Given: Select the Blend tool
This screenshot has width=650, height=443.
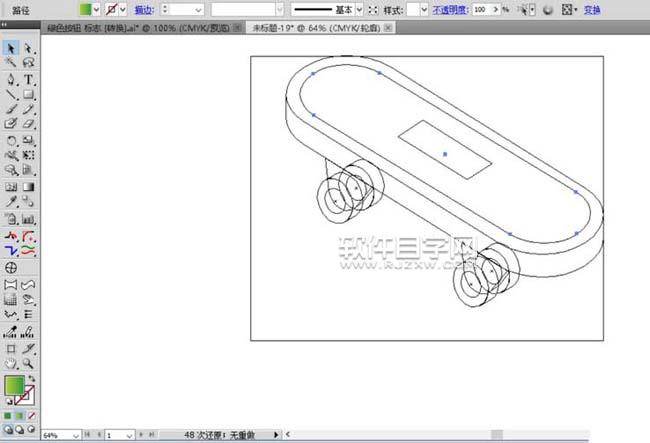Looking at the screenshot, I should [28, 201].
